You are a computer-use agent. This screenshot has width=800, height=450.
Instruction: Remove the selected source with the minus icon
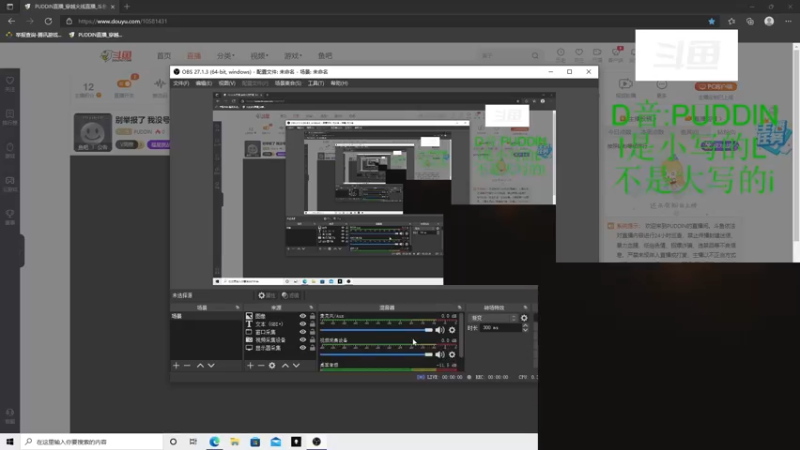[261, 365]
